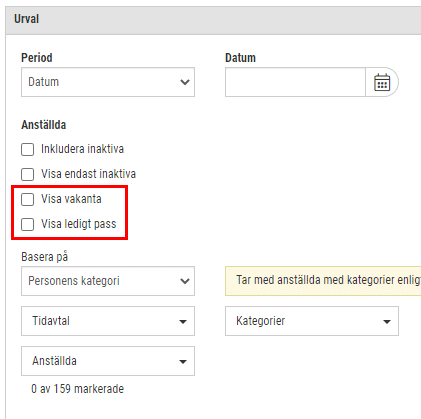
Task: Click the Basera på dropdown chevron arrow
Action: coord(185,281)
